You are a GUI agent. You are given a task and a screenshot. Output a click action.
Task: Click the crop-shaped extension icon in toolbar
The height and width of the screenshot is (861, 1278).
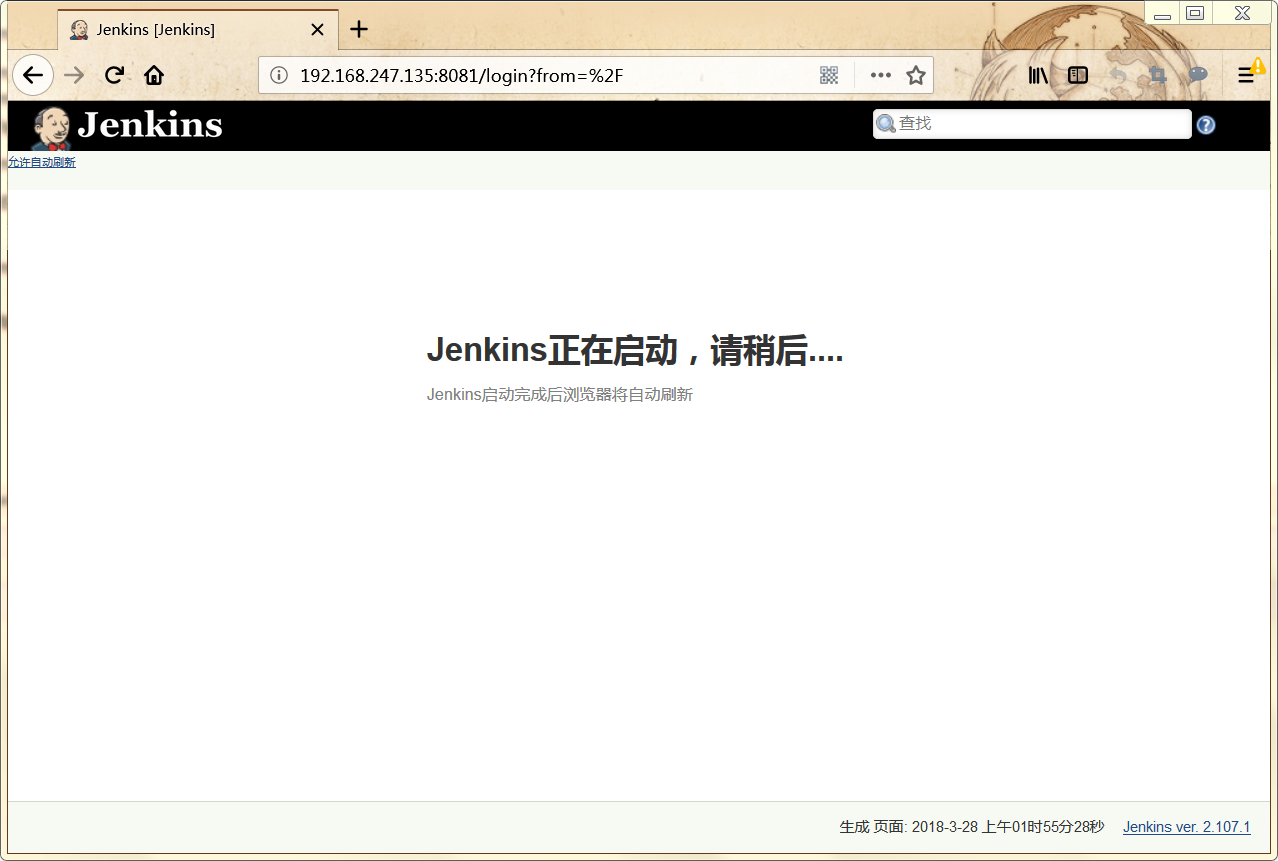(x=1156, y=74)
